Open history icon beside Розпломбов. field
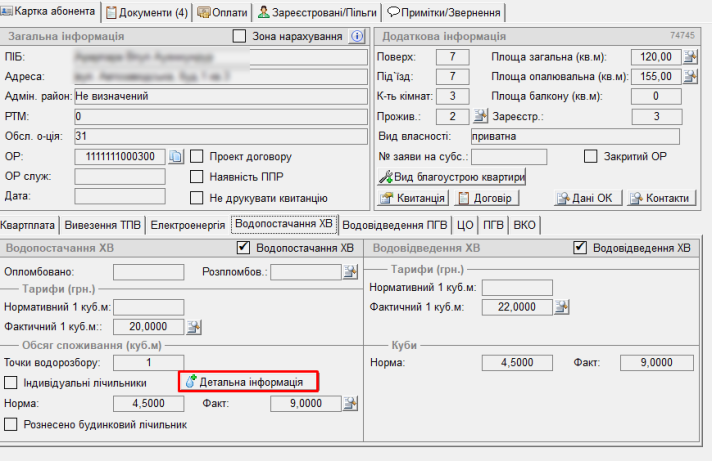 (x=350, y=271)
